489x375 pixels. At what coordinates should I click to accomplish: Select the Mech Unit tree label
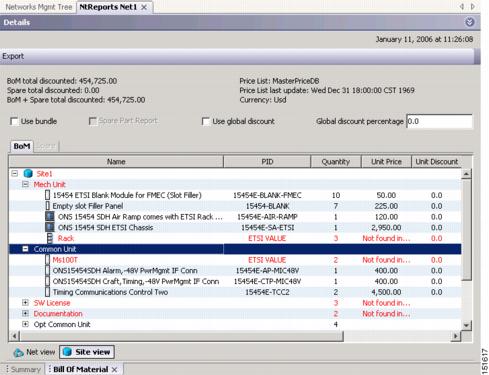(x=49, y=184)
